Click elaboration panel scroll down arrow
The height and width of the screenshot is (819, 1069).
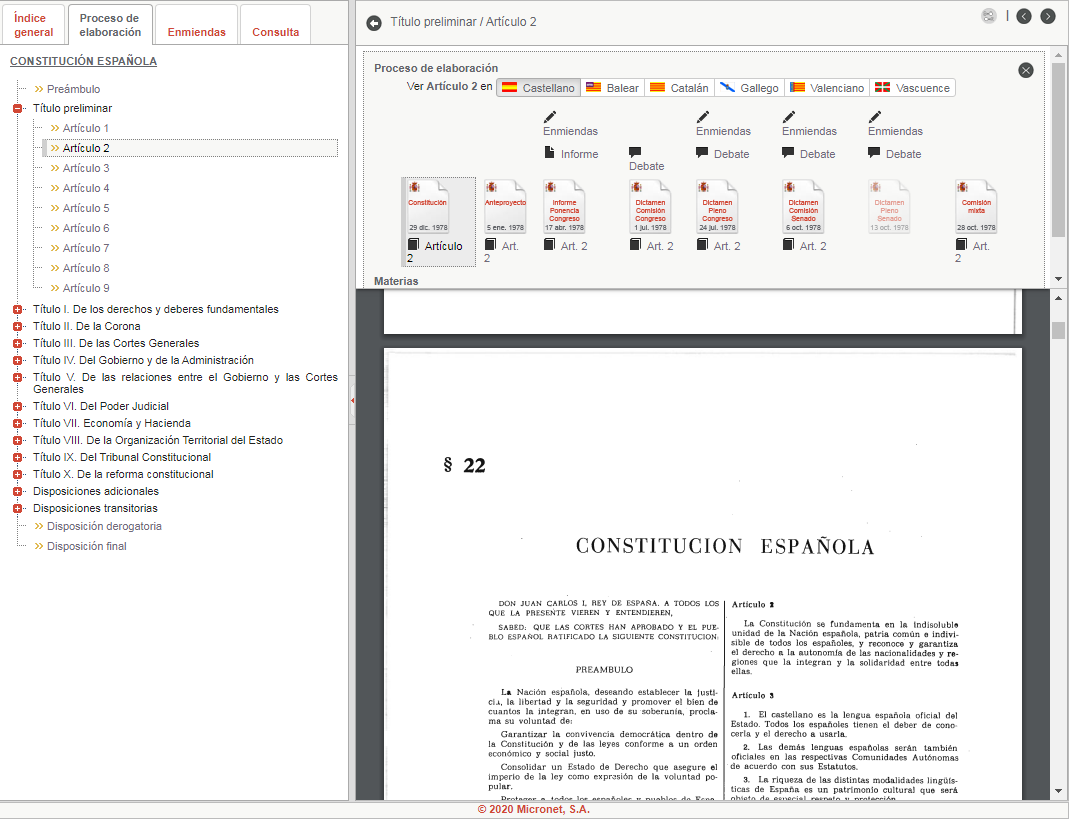[1057, 278]
